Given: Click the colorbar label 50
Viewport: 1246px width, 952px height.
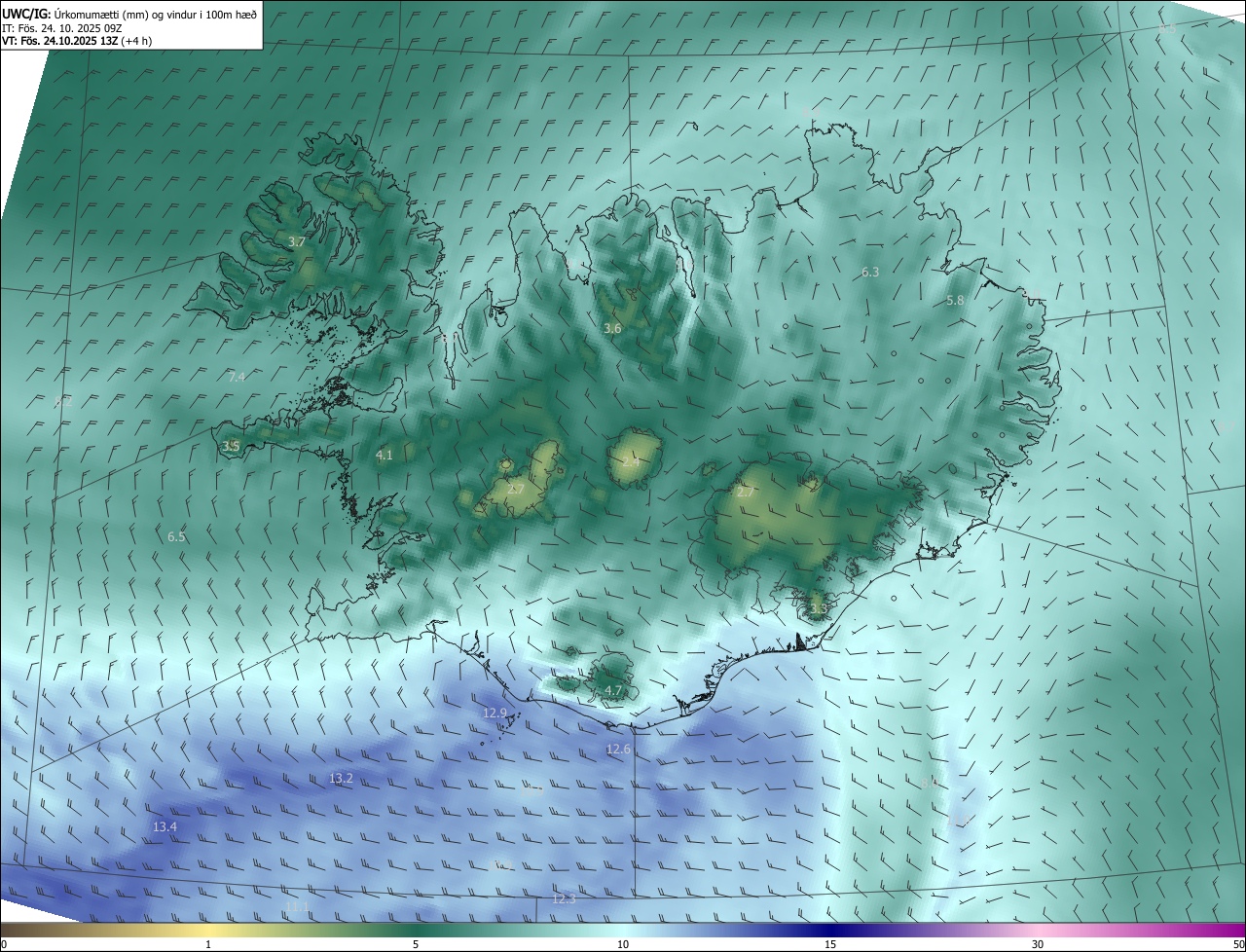Looking at the screenshot, I should point(1238,944).
